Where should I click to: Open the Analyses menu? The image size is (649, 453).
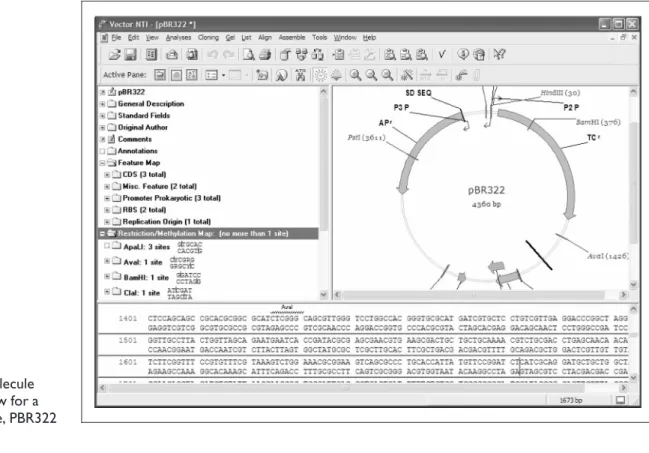click(178, 38)
